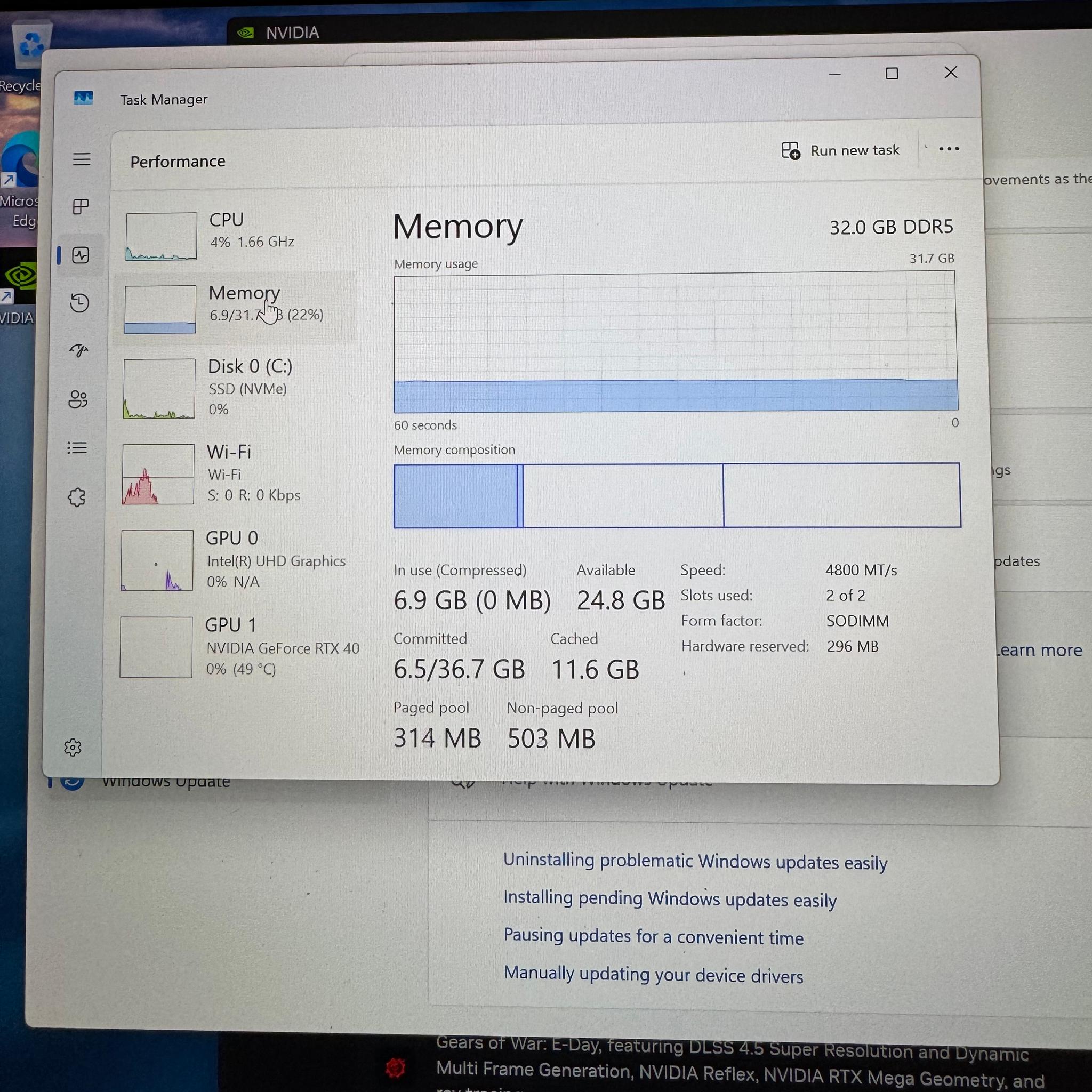The image size is (1092, 1092).
Task: Click the Performance page heading
Action: (178, 162)
